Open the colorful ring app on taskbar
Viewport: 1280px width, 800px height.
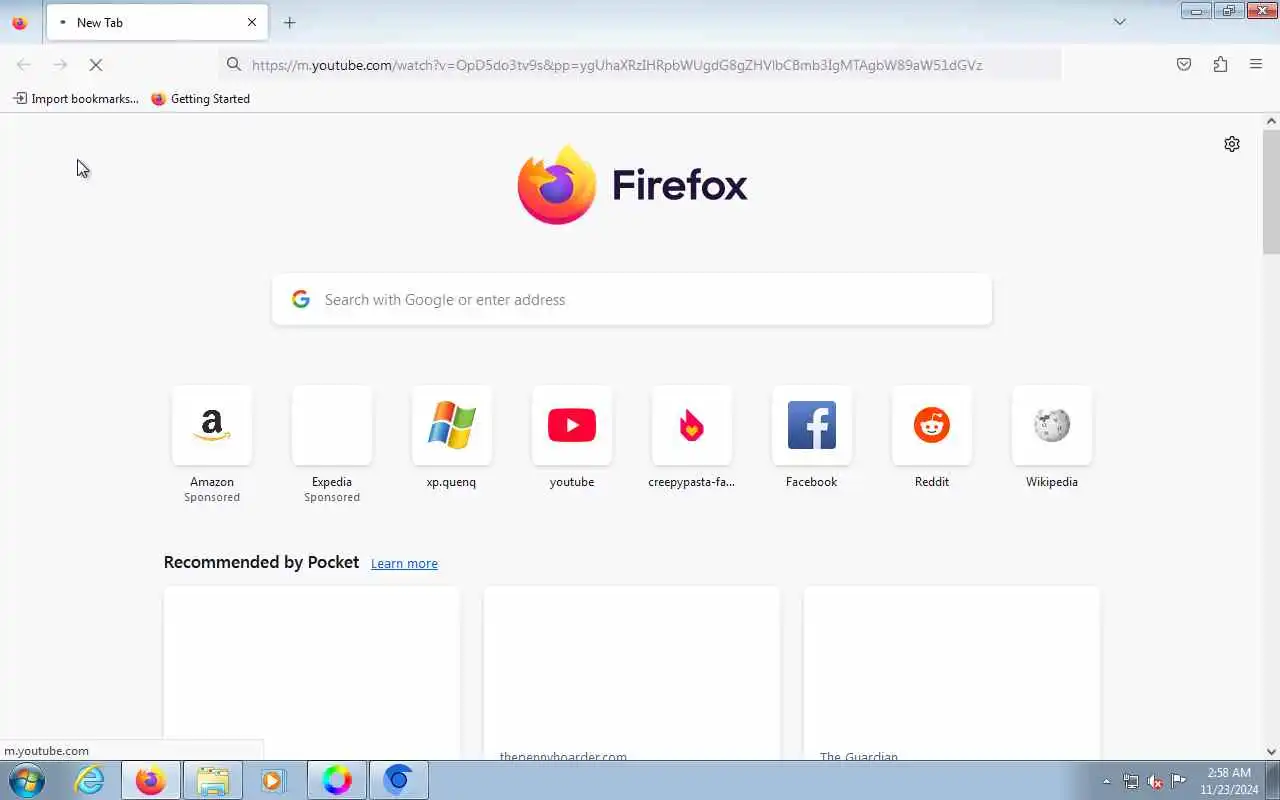coord(337,780)
